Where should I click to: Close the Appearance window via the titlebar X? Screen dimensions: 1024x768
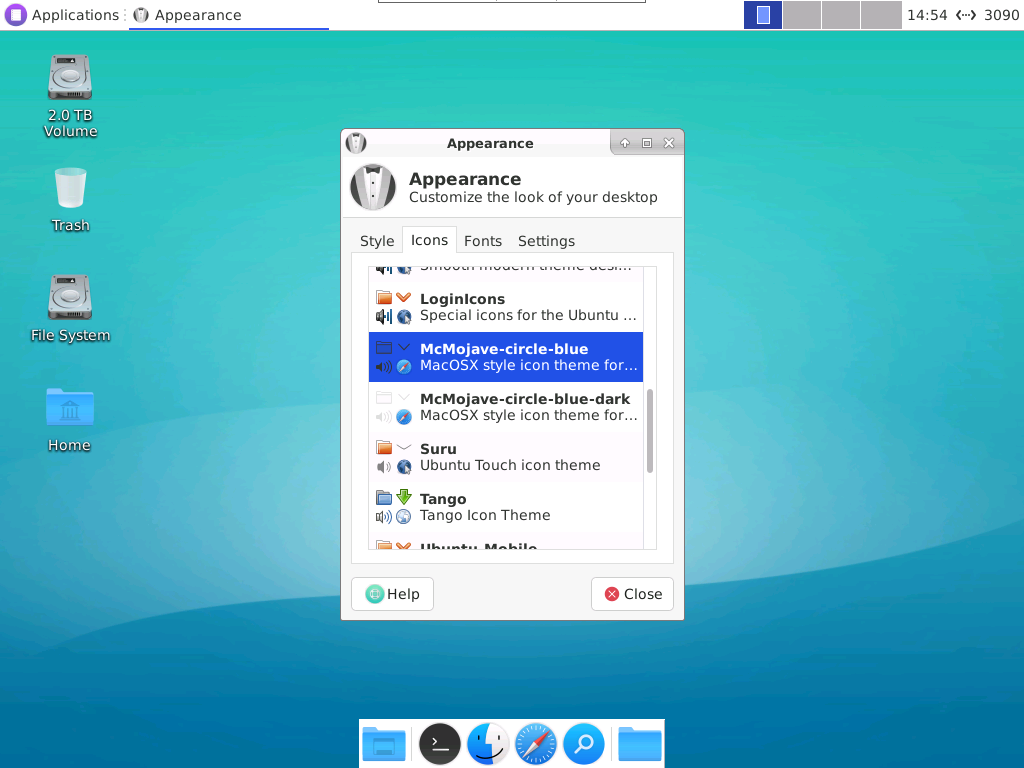[669, 143]
